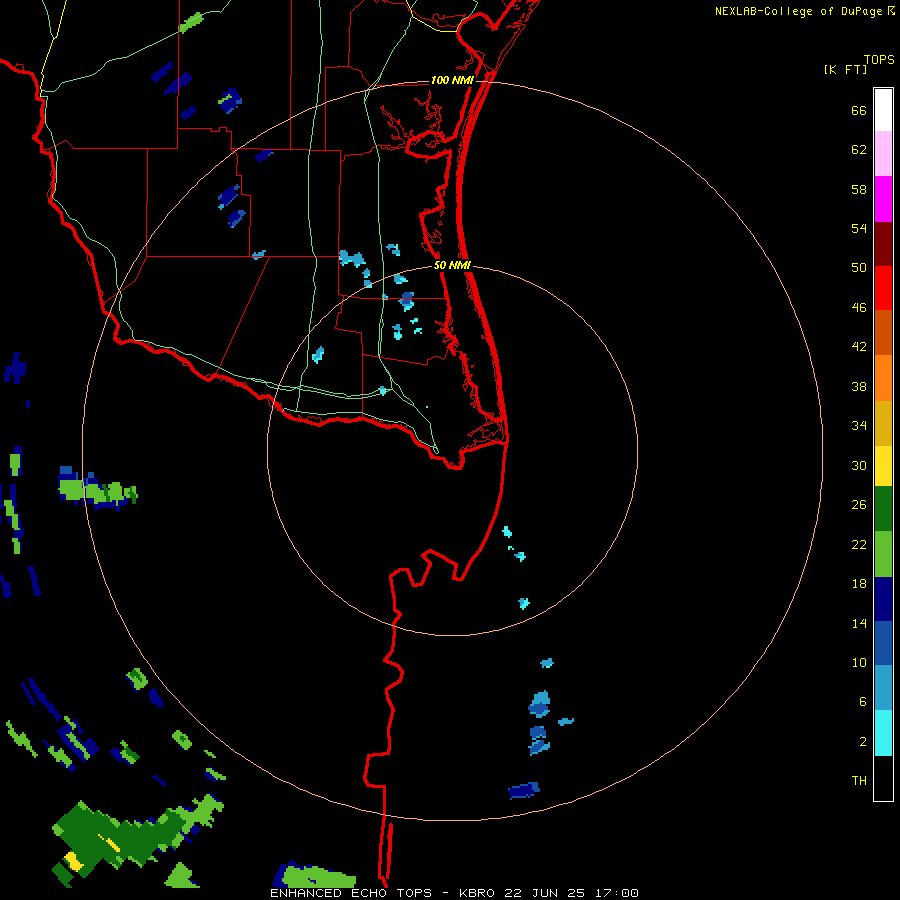Viewport: 900px width, 900px height.
Task: Select the dark red (maroon) legend swatch
Action: (x=883, y=244)
